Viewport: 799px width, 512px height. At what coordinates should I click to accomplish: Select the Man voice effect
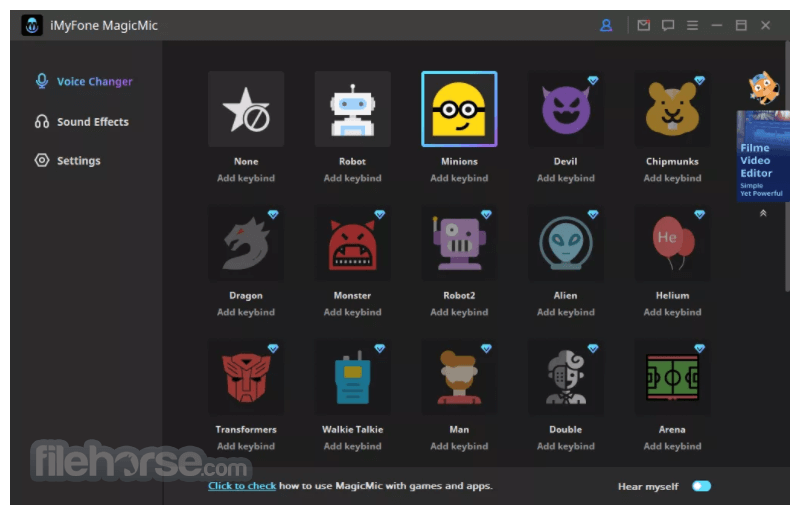tap(459, 377)
